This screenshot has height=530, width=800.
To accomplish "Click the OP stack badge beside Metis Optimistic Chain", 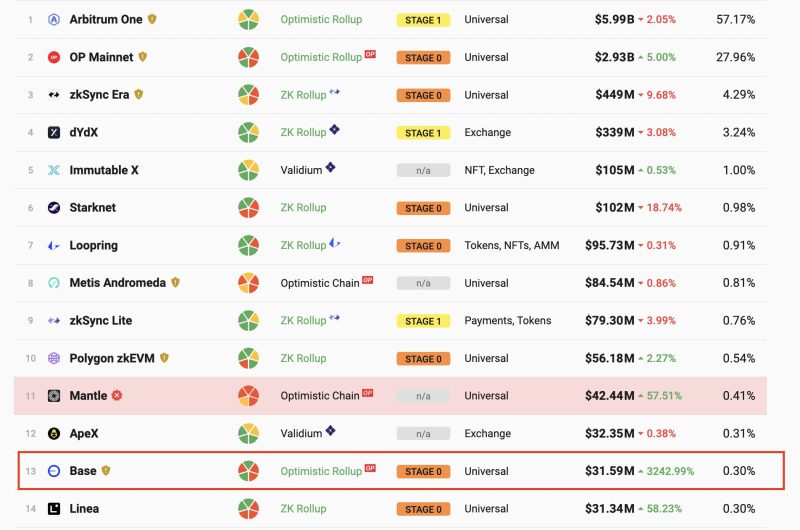I will [367, 280].
